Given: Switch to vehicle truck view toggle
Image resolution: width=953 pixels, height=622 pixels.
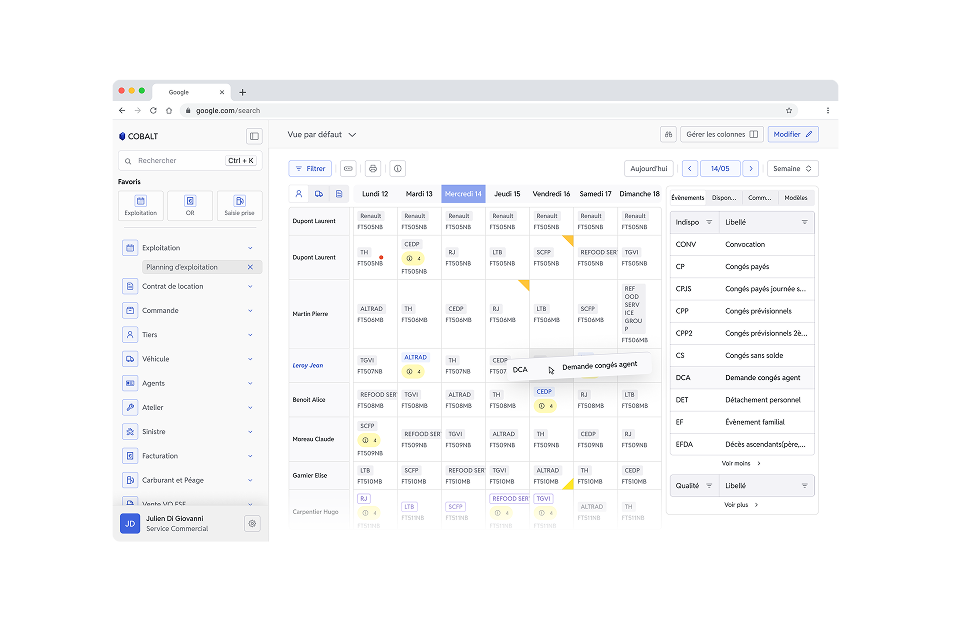Looking at the screenshot, I should (319, 194).
